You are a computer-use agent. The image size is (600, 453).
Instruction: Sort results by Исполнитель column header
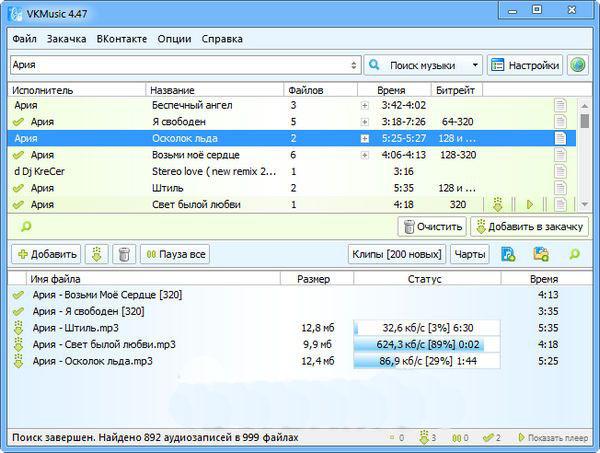77,90
